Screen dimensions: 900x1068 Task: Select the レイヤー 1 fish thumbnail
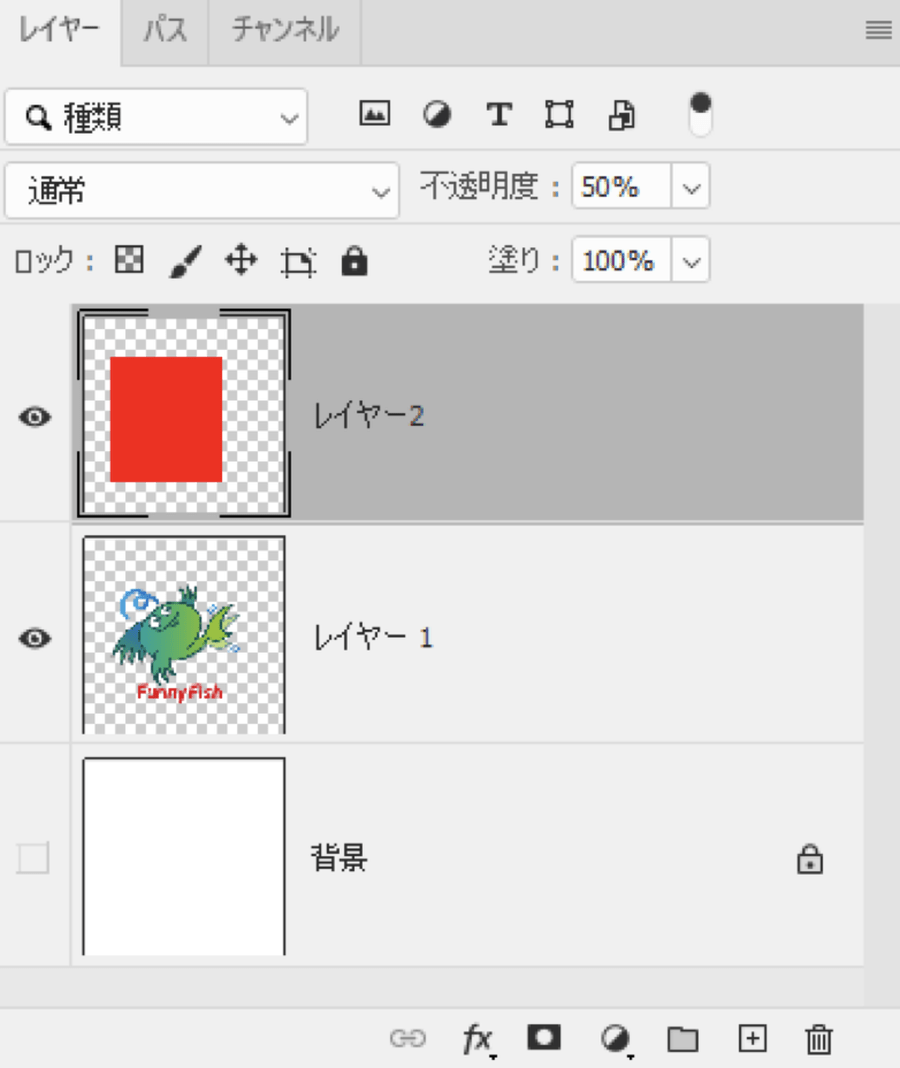click(184, 636)
